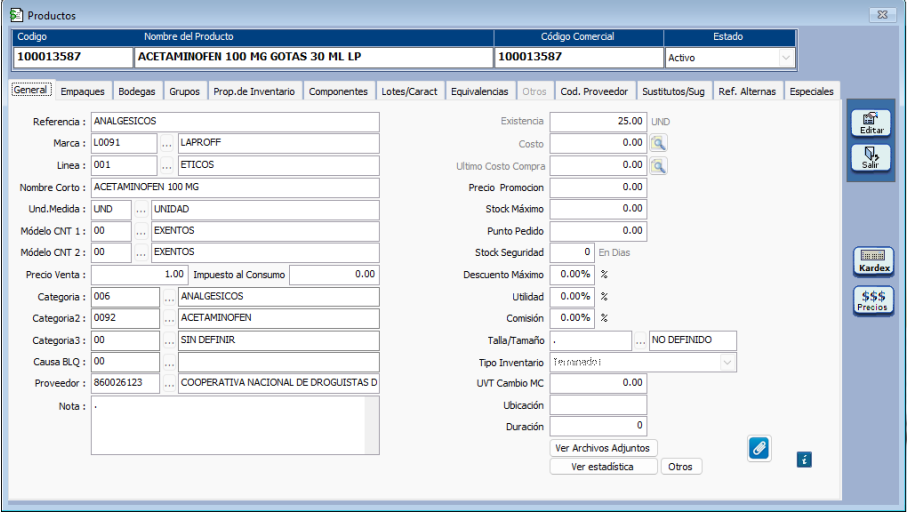Click the Descuento Máximo percent field
Image resolution: width=909 pixels, height=515 pixels.
pos(572,274)
